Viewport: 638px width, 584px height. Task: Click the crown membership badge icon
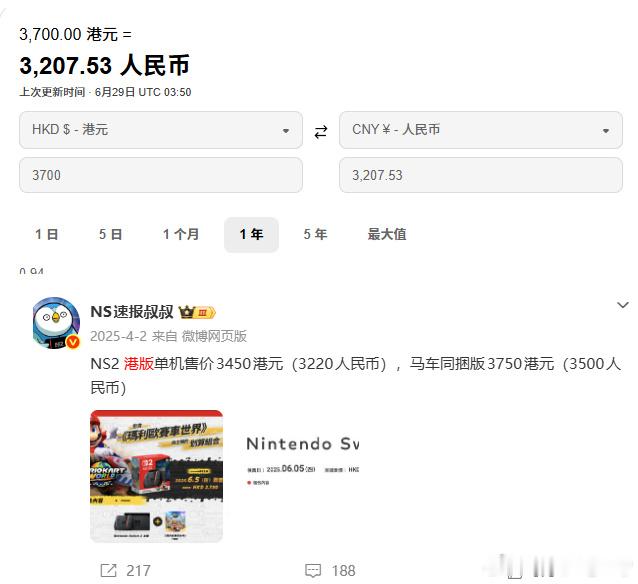(x=197, y=312)
